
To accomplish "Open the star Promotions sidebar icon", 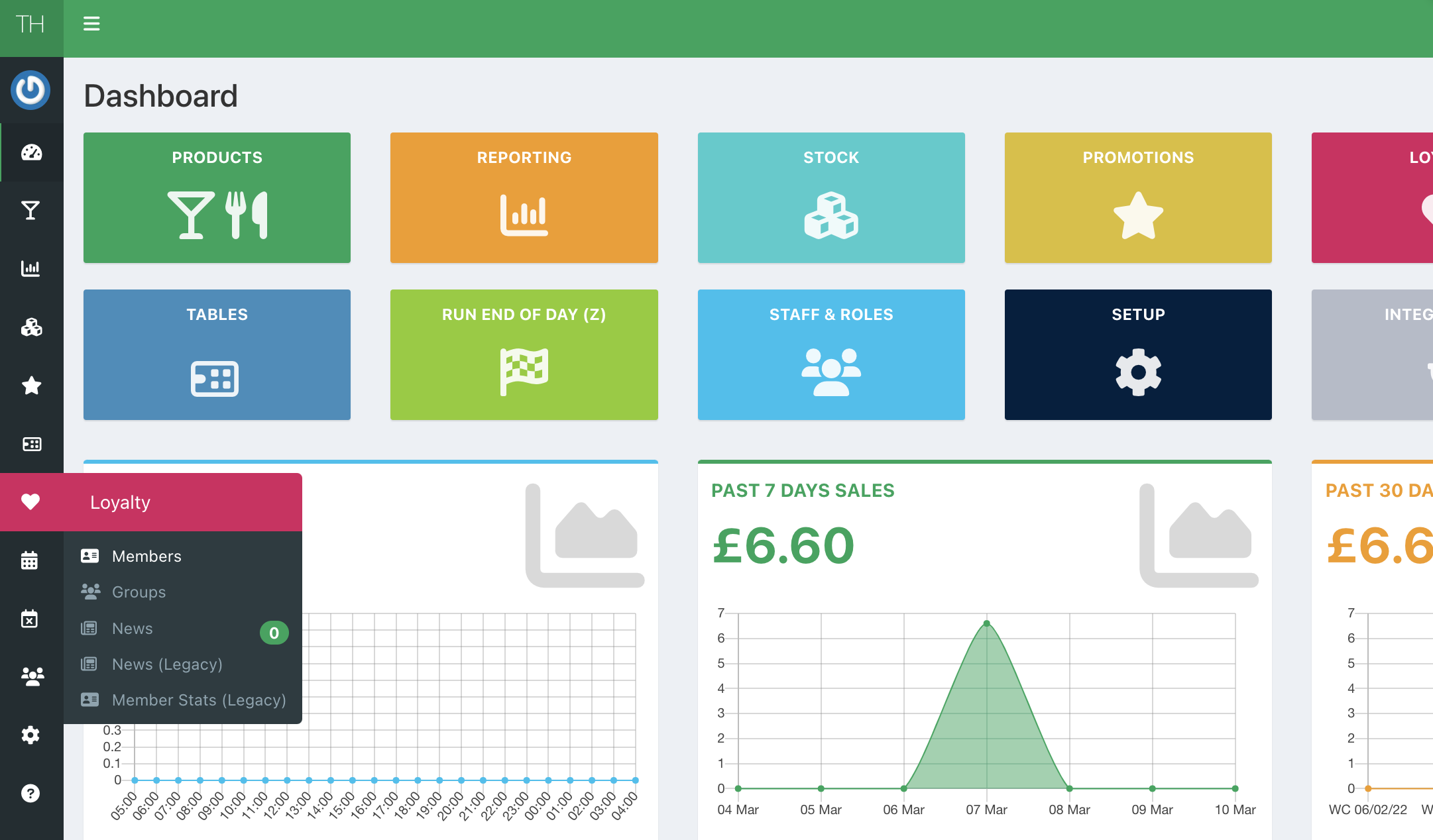I will (x=31, y=385).
